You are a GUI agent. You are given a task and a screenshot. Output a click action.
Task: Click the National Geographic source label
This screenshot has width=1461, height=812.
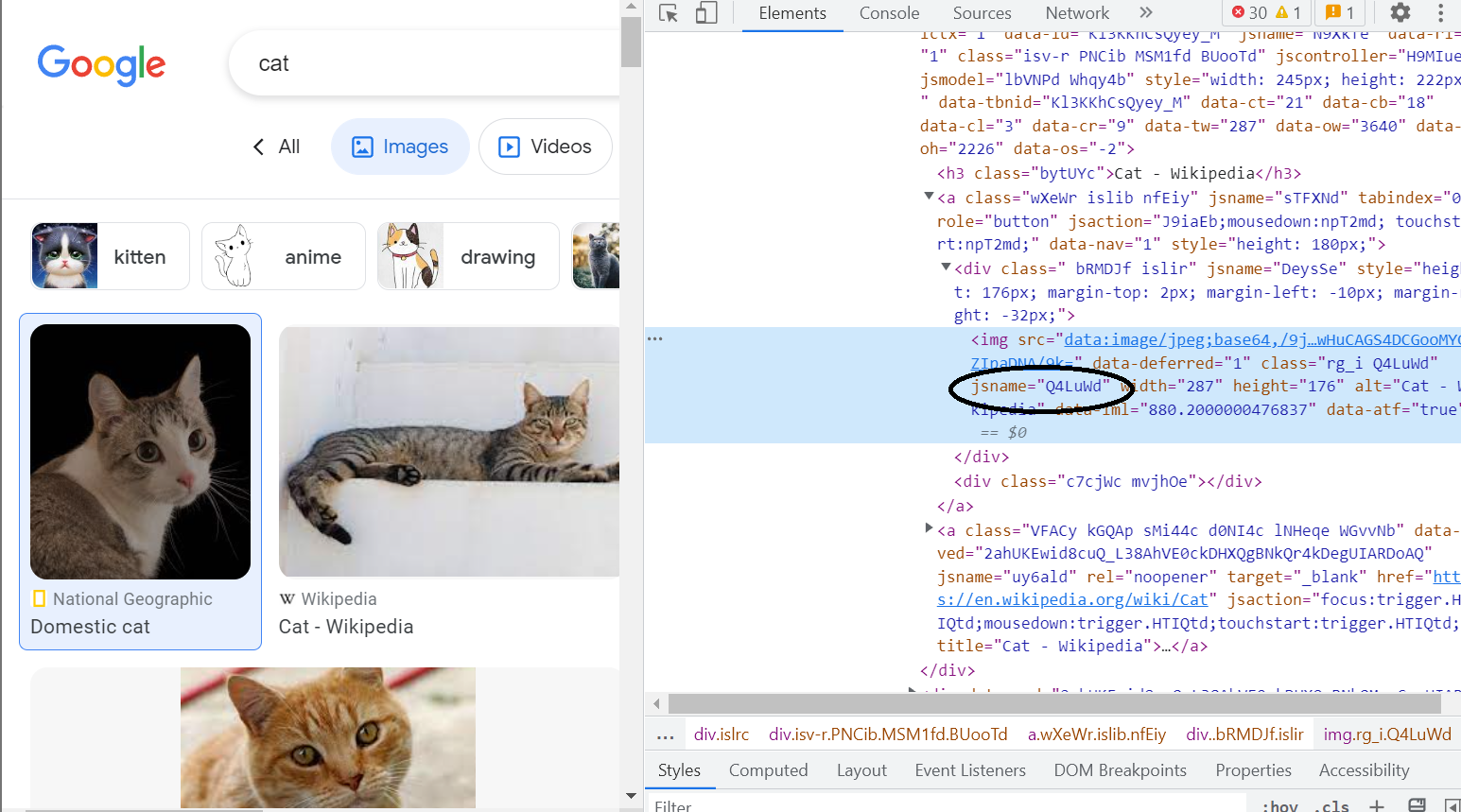click(132, 599)
